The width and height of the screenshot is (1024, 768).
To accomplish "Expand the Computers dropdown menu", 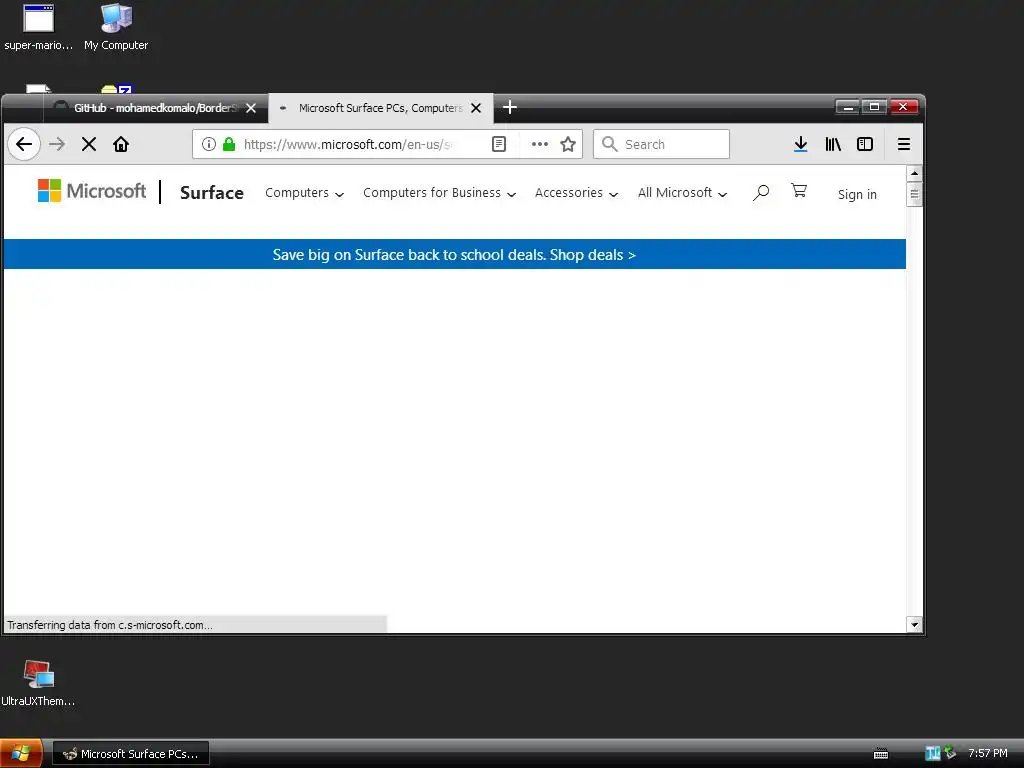I will coord(304,193).
